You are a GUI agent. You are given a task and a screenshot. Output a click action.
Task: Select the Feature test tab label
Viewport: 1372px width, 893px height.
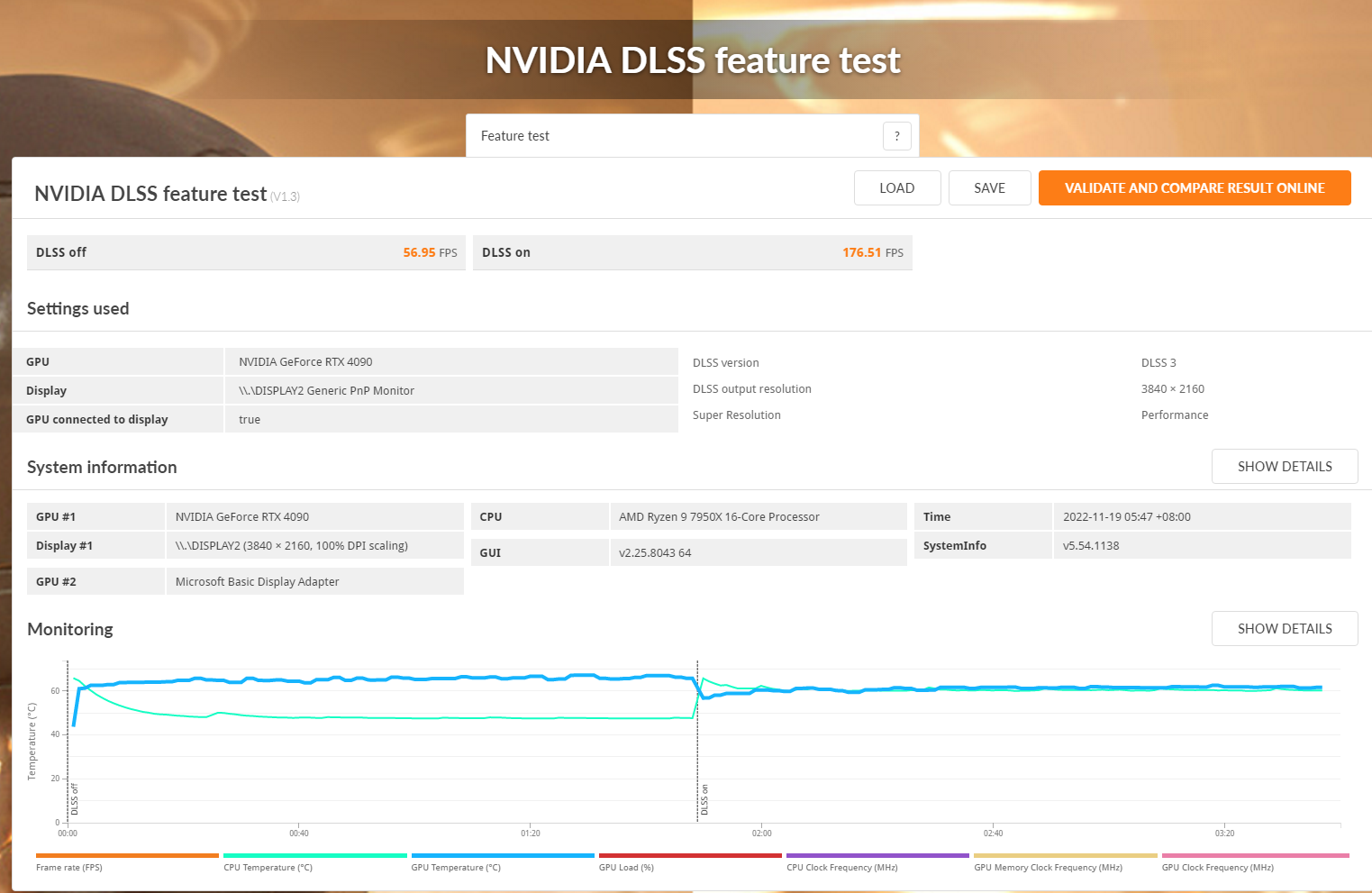pos(515,136)
